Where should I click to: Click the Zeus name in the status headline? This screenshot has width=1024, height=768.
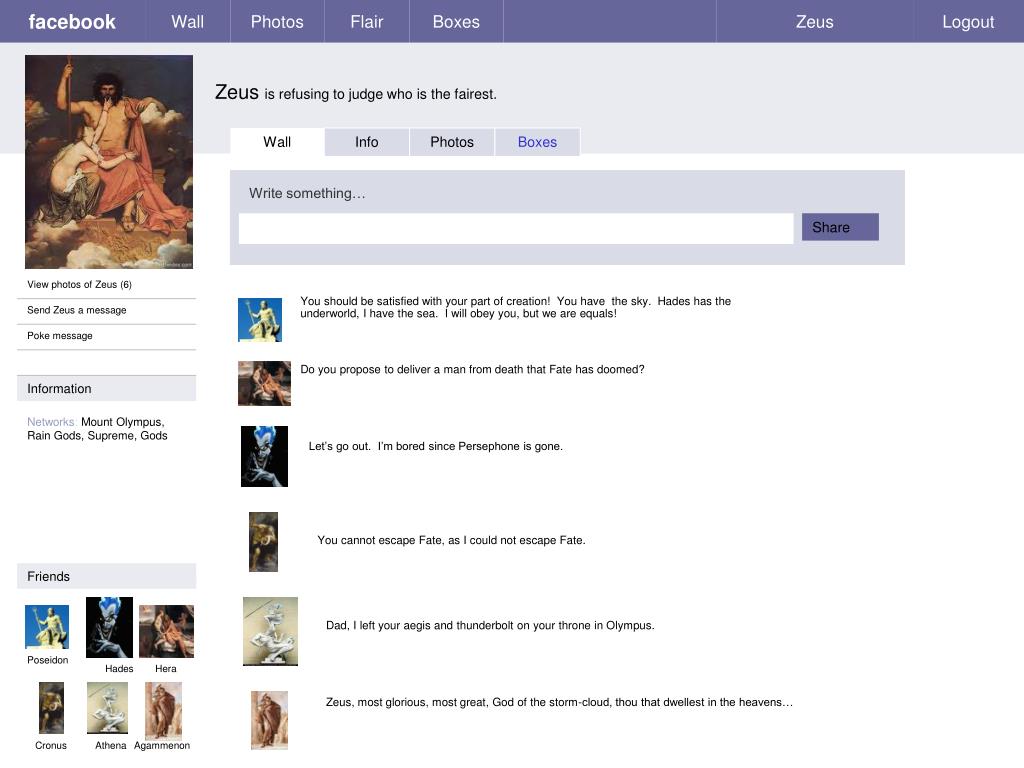[237, 92]
